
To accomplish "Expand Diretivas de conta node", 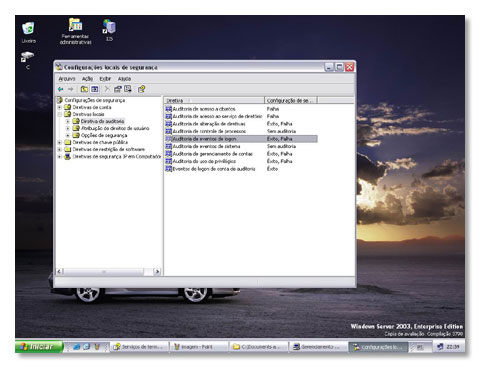I will (60, 107).
